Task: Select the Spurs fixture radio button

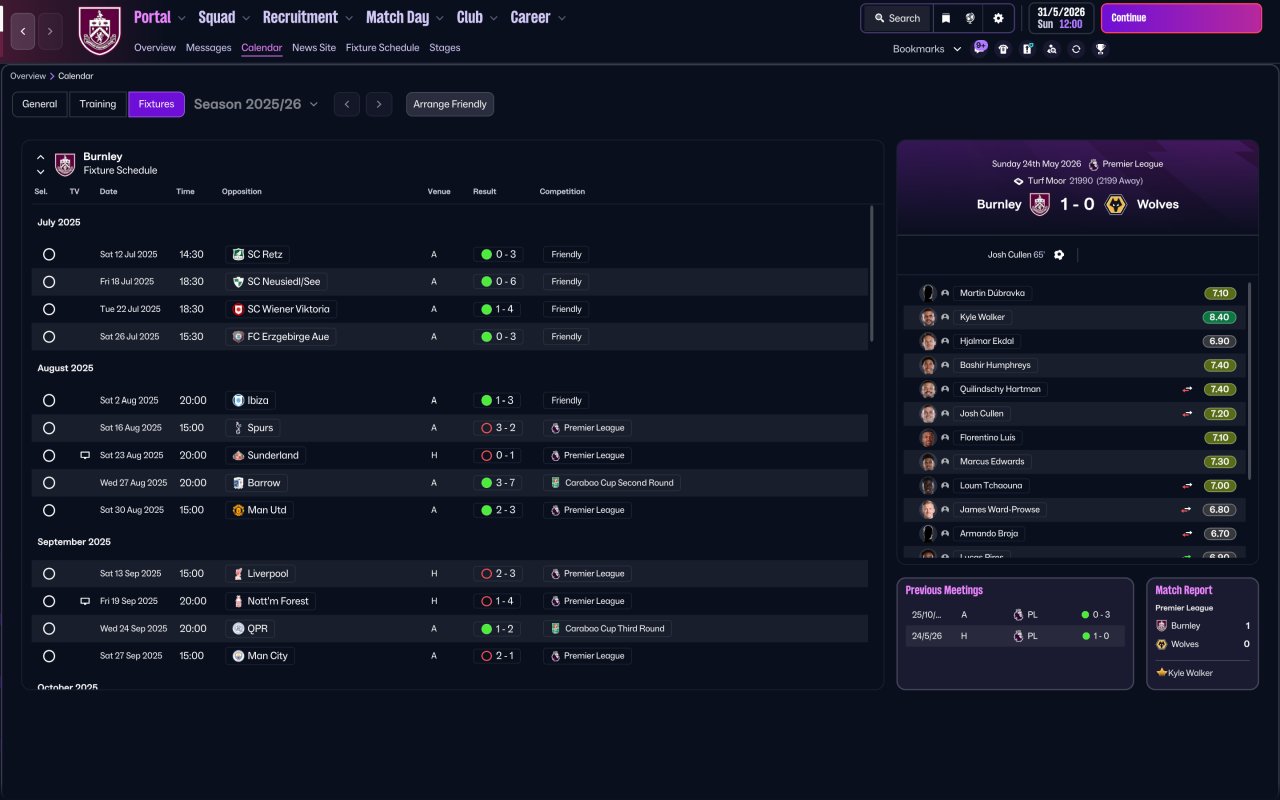Action: point(49,428)
